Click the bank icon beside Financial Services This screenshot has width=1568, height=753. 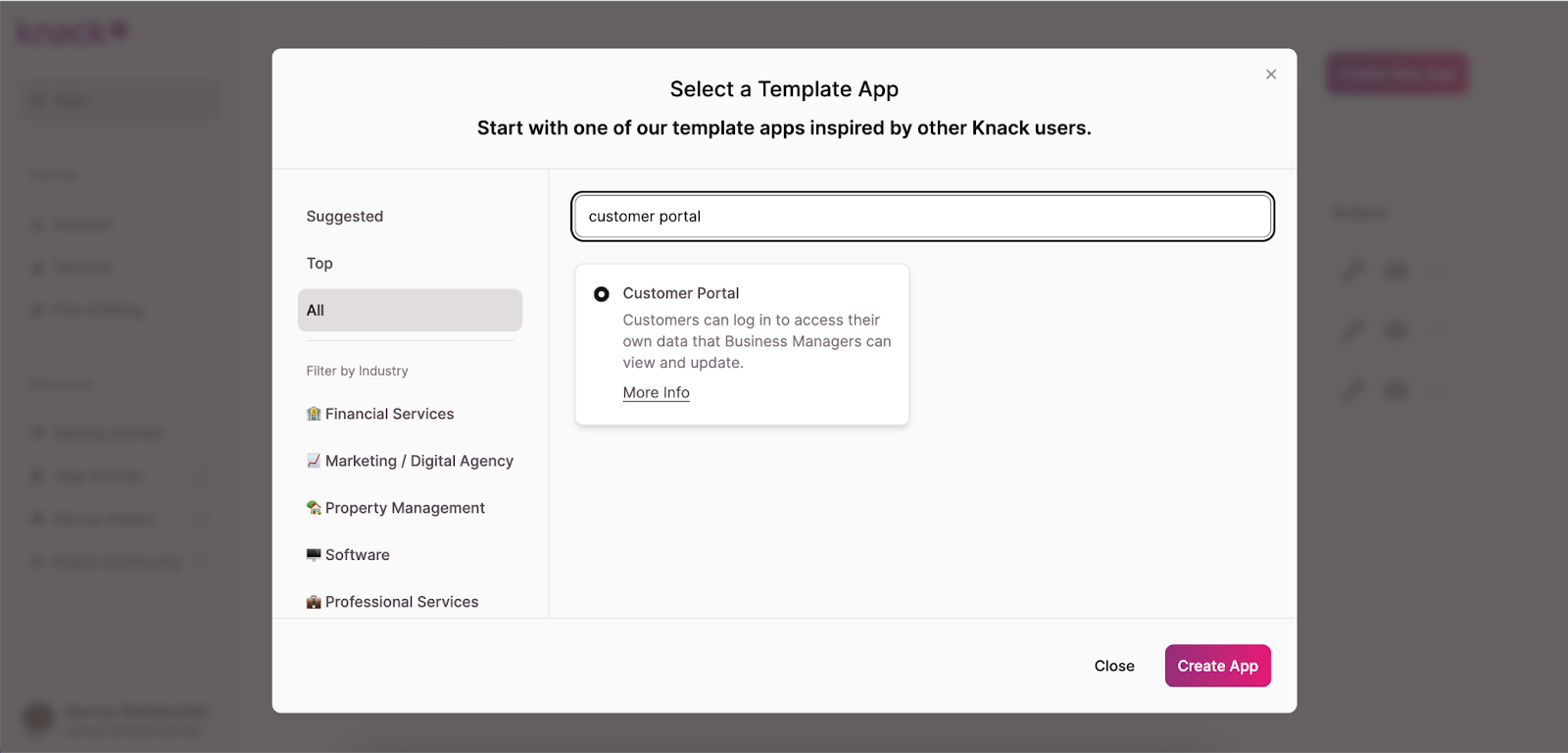tap(314, 414)
